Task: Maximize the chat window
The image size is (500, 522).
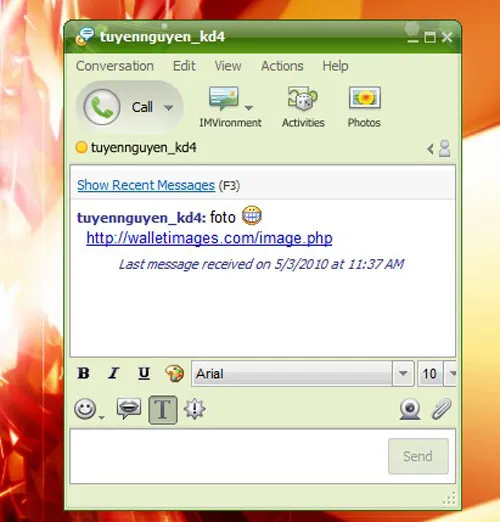Action: point(430,37)
